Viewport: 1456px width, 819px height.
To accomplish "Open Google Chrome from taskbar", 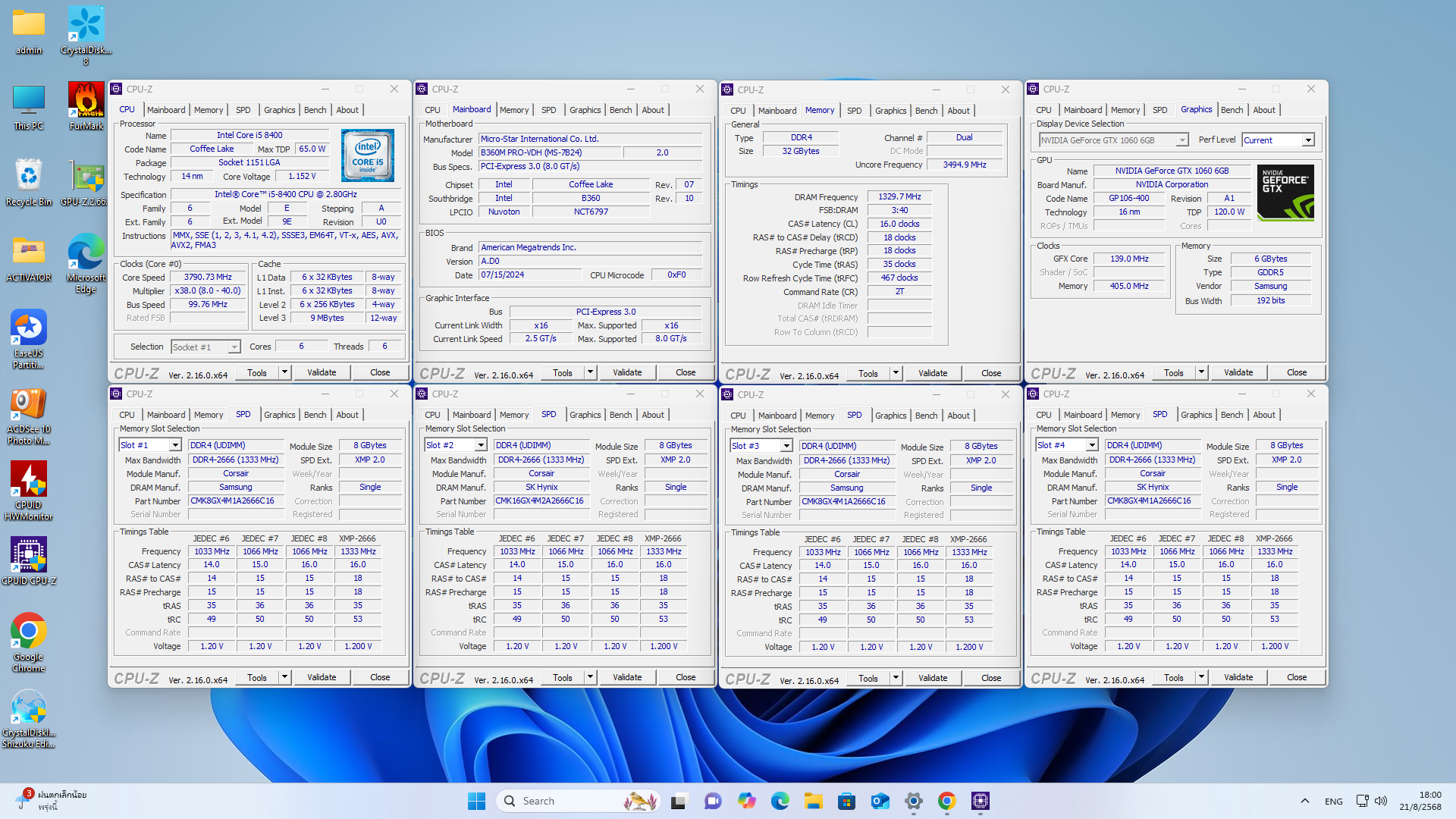I will (x=946, y=801).
